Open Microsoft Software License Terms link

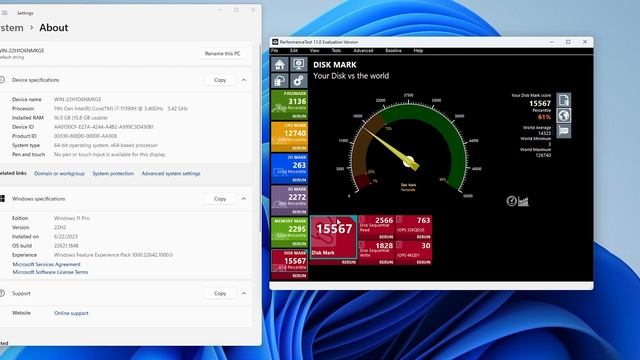point(50,272)
